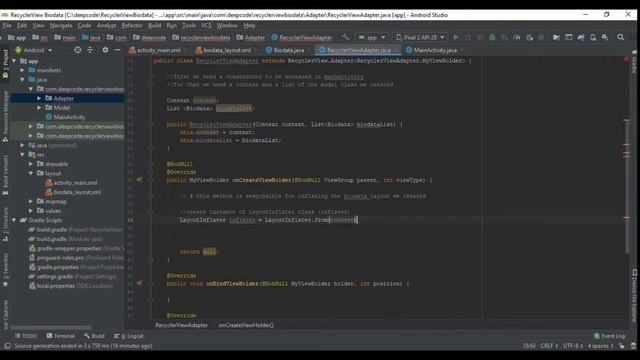Screen dimensions: 640x360
Task: Click Scroll from Source target icon
Action: pos(78,50)
